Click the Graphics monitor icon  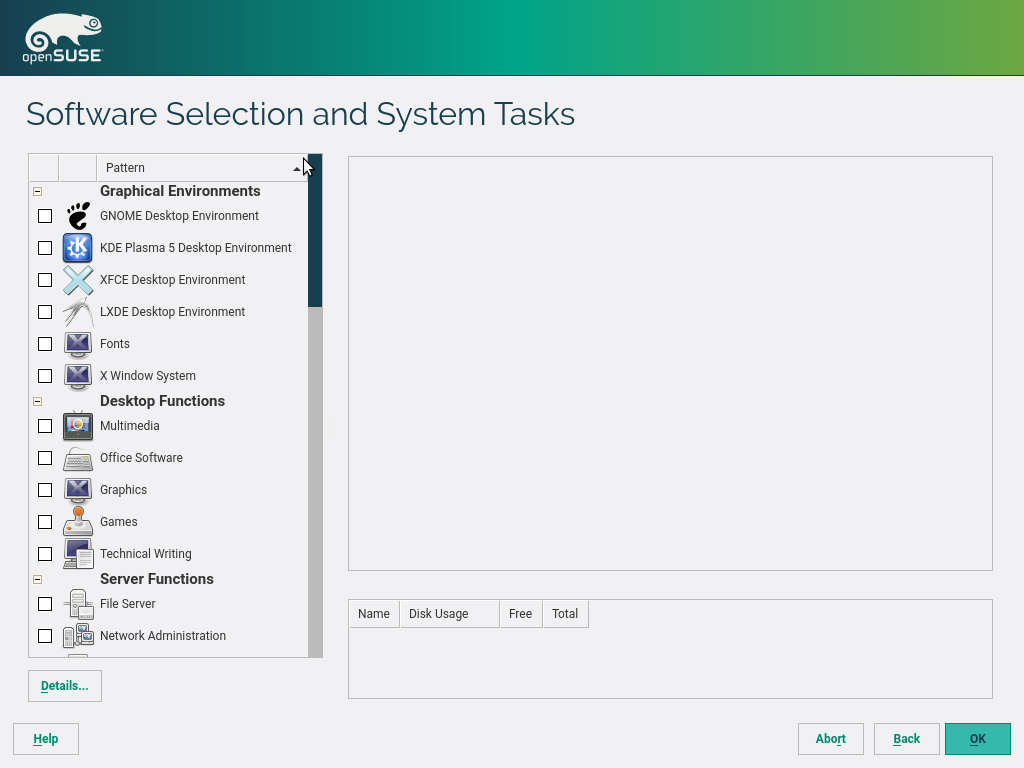[x=78, y=490]
